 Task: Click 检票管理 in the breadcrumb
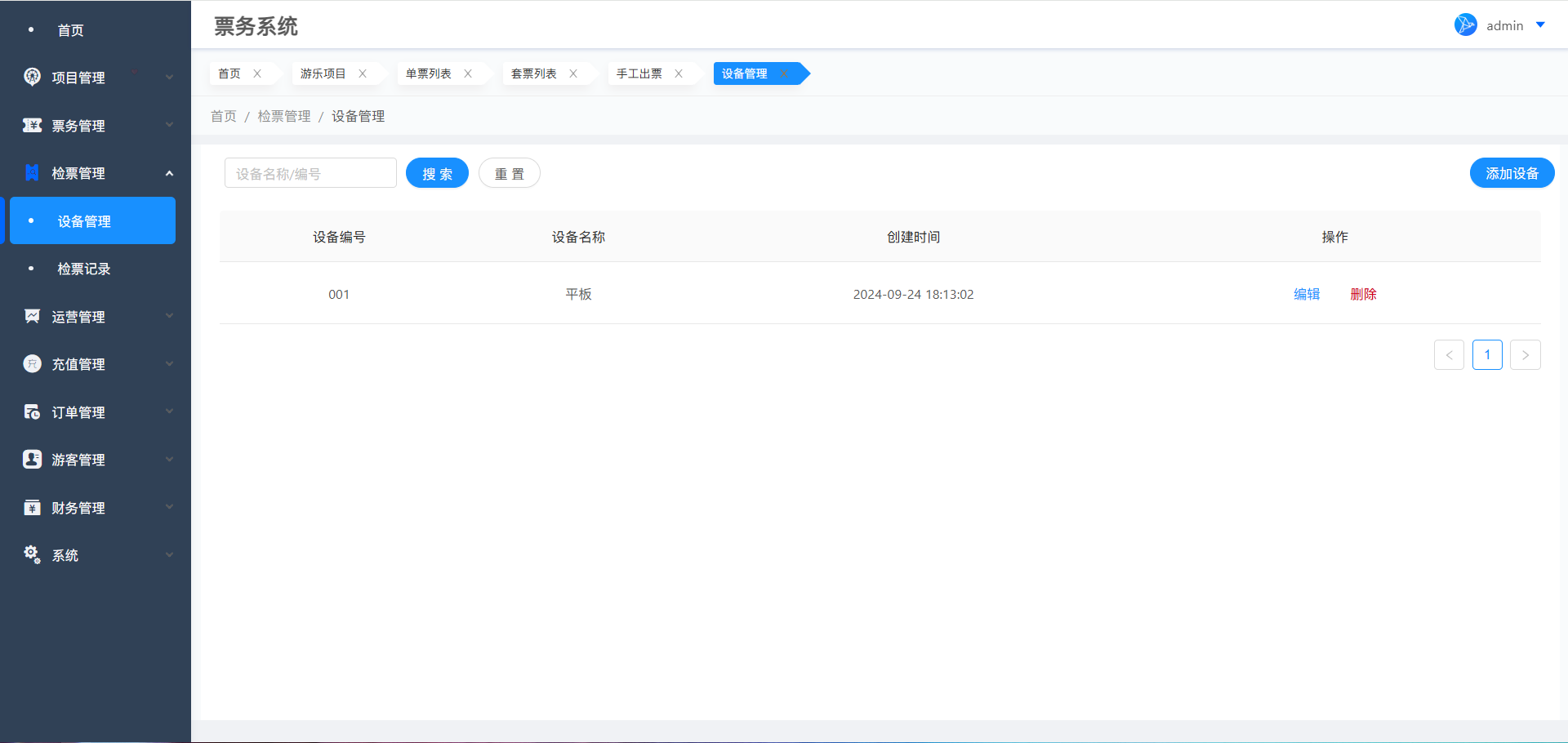click(284, 116)
